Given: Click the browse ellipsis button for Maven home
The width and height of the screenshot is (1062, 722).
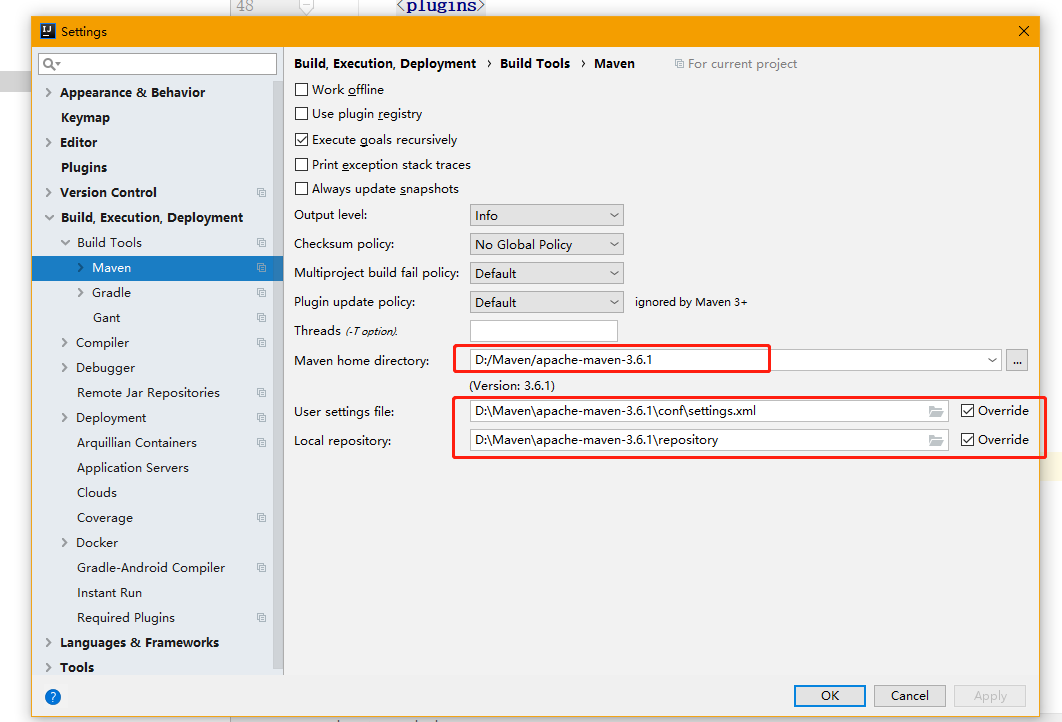Looking at the screenshot, I should tap(1017, 360).
